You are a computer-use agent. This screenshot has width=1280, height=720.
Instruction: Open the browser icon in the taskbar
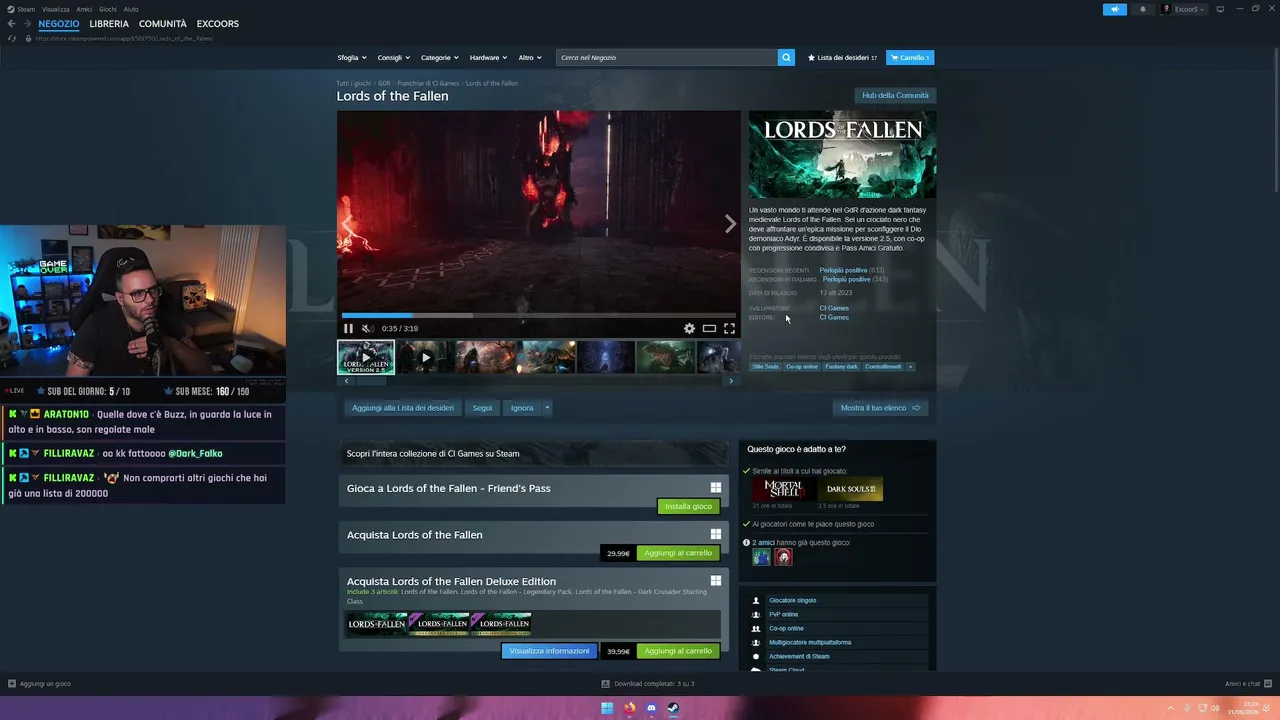pos(629,708)
